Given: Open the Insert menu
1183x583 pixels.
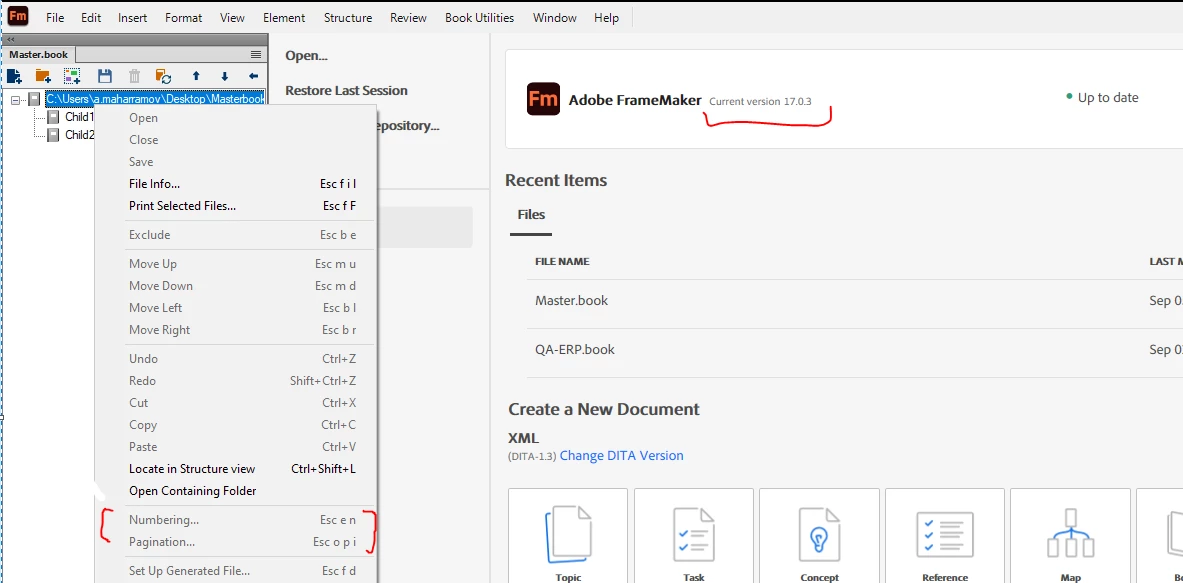Looking at the screenshot, I should pos(133,17).
